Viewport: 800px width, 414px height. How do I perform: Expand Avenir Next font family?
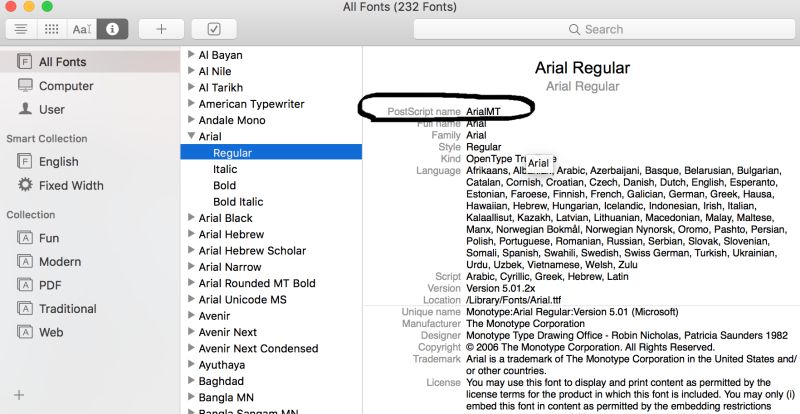[191, 332]
